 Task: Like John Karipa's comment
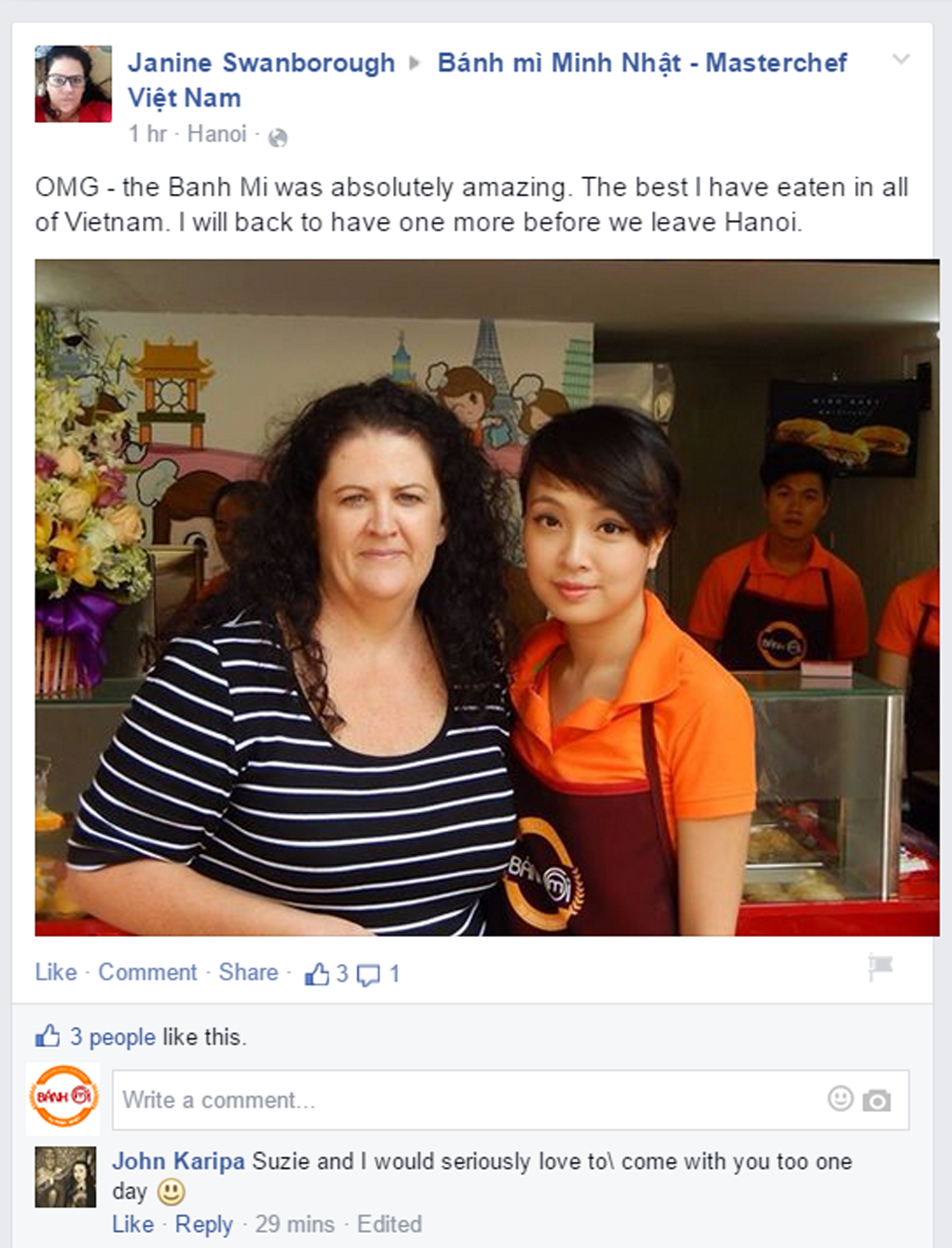click(x=133, y=1224)
